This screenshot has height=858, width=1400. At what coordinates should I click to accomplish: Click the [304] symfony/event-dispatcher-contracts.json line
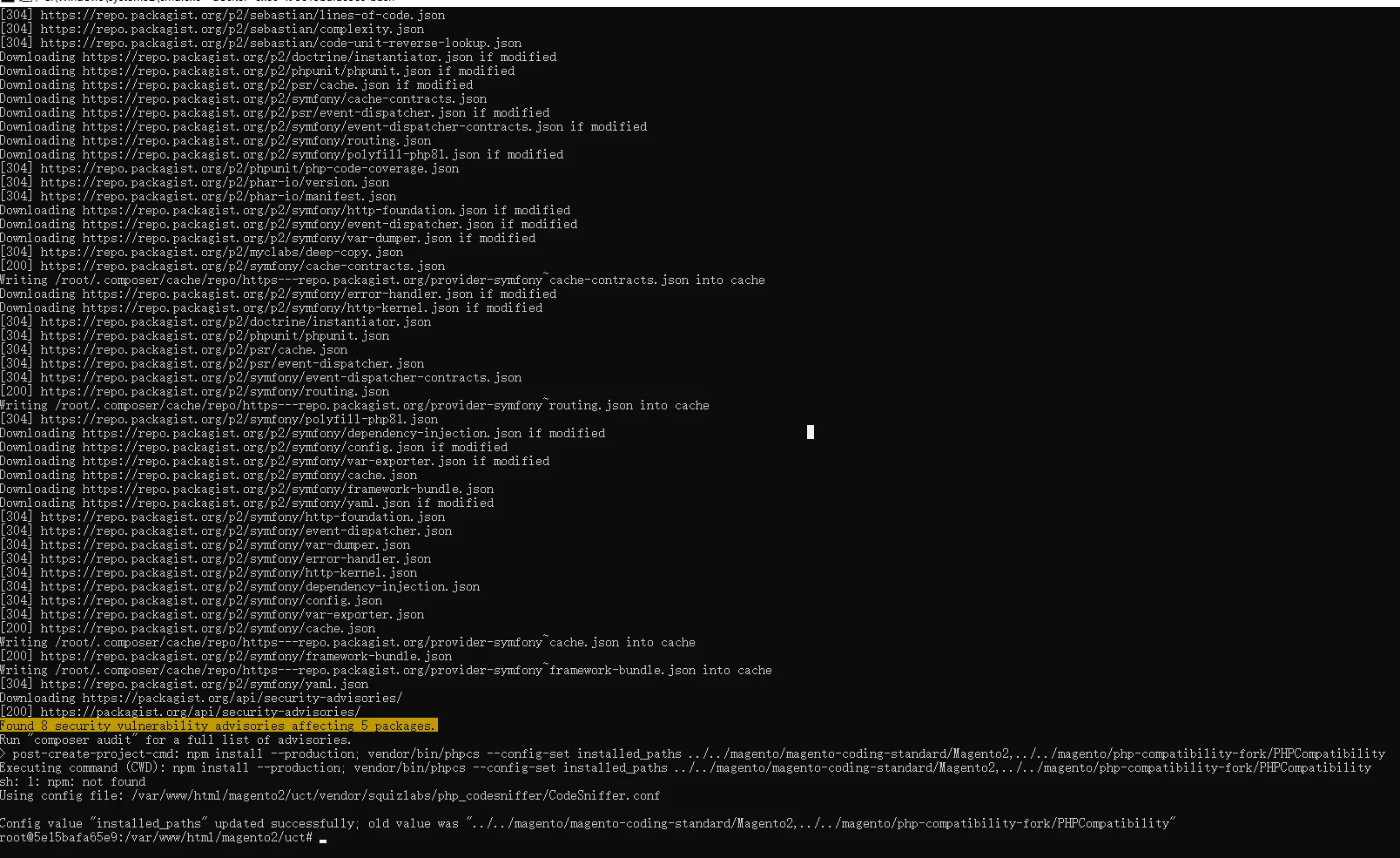261,377
